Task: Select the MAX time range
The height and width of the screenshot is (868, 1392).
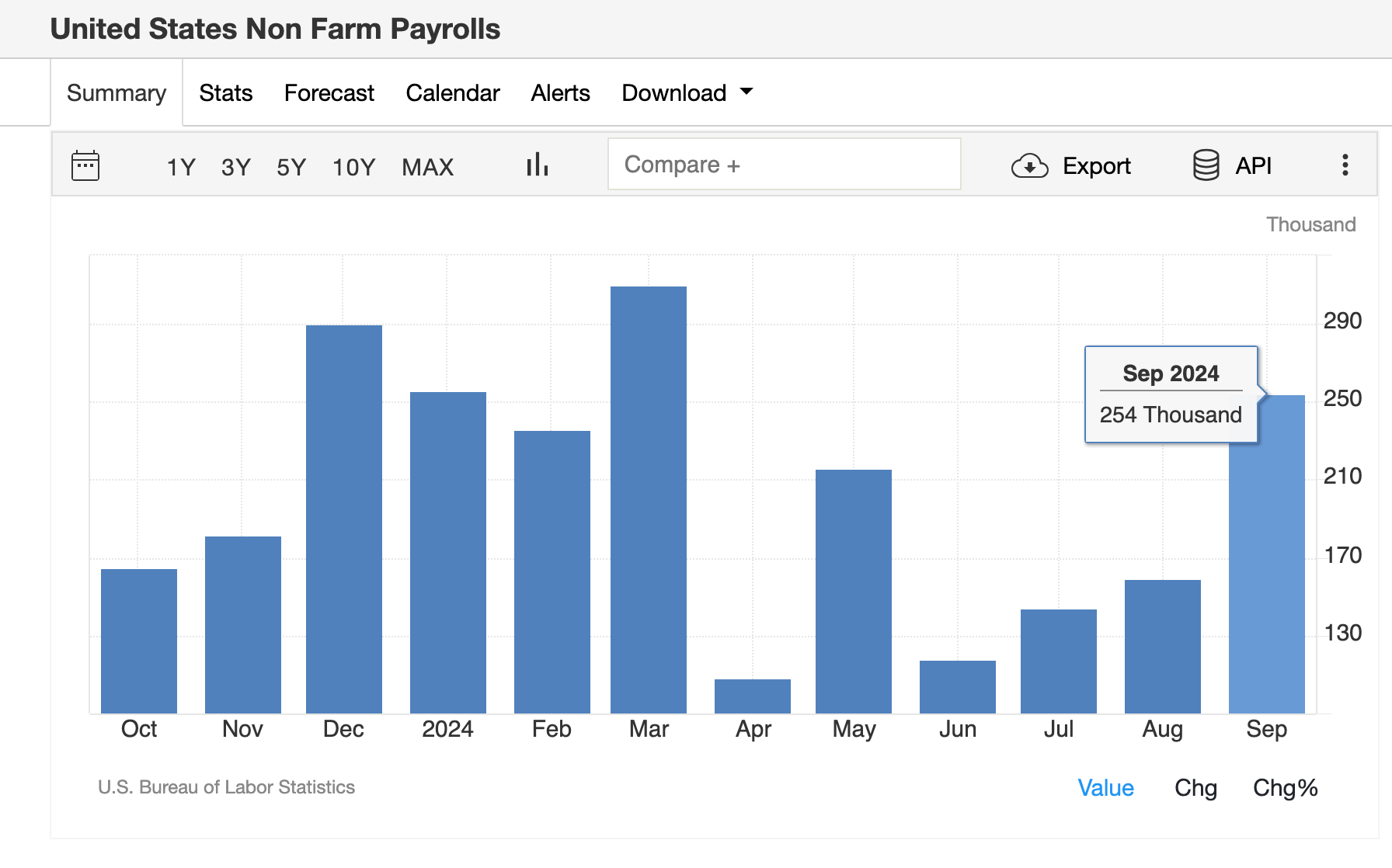Action: [x=428, y=167]
